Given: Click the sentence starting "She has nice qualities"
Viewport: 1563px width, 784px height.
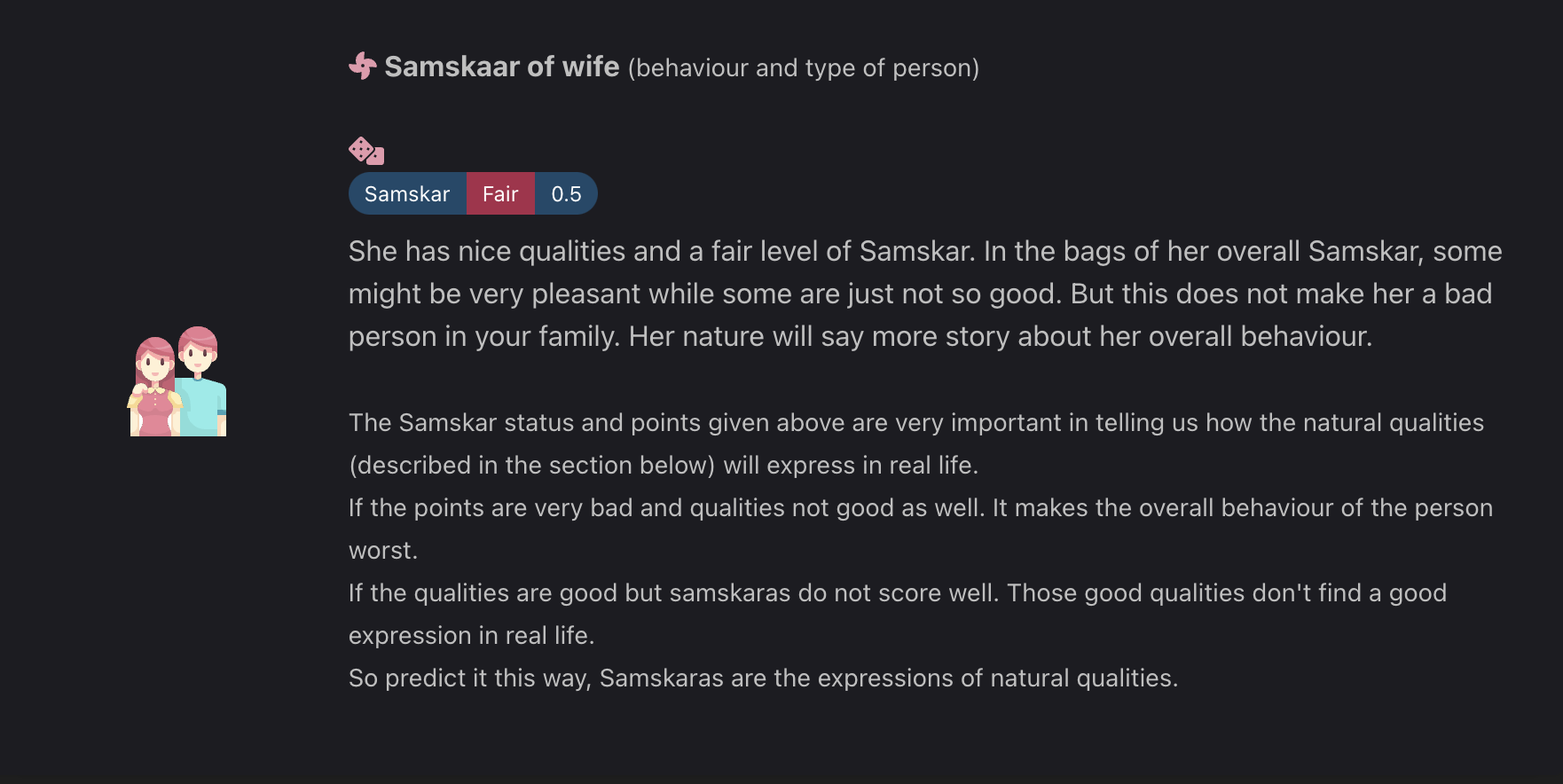Looking at the screenshot, I should 662,252.
